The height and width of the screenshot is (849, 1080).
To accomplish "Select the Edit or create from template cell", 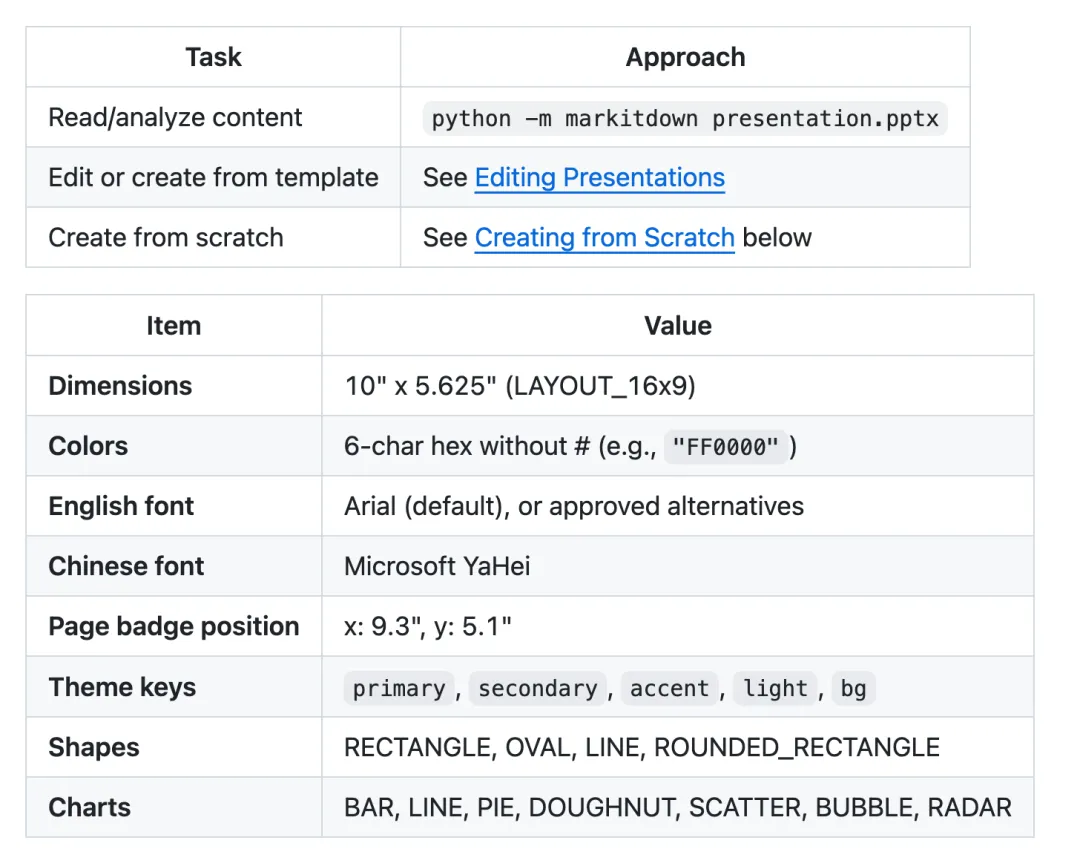I will [x=214, y=177].
